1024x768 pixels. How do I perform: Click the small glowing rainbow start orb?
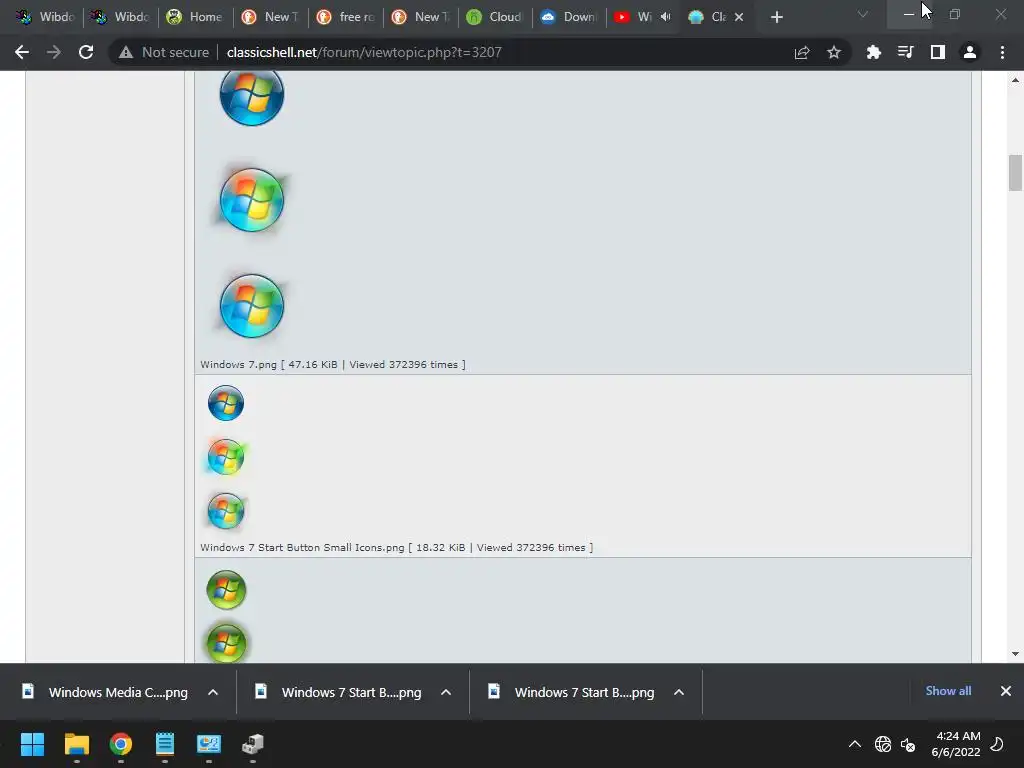click(226, 456)
